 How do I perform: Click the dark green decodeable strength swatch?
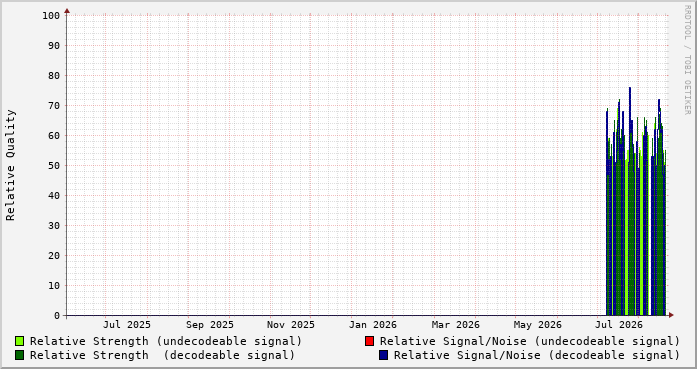(x=20, y=355)
